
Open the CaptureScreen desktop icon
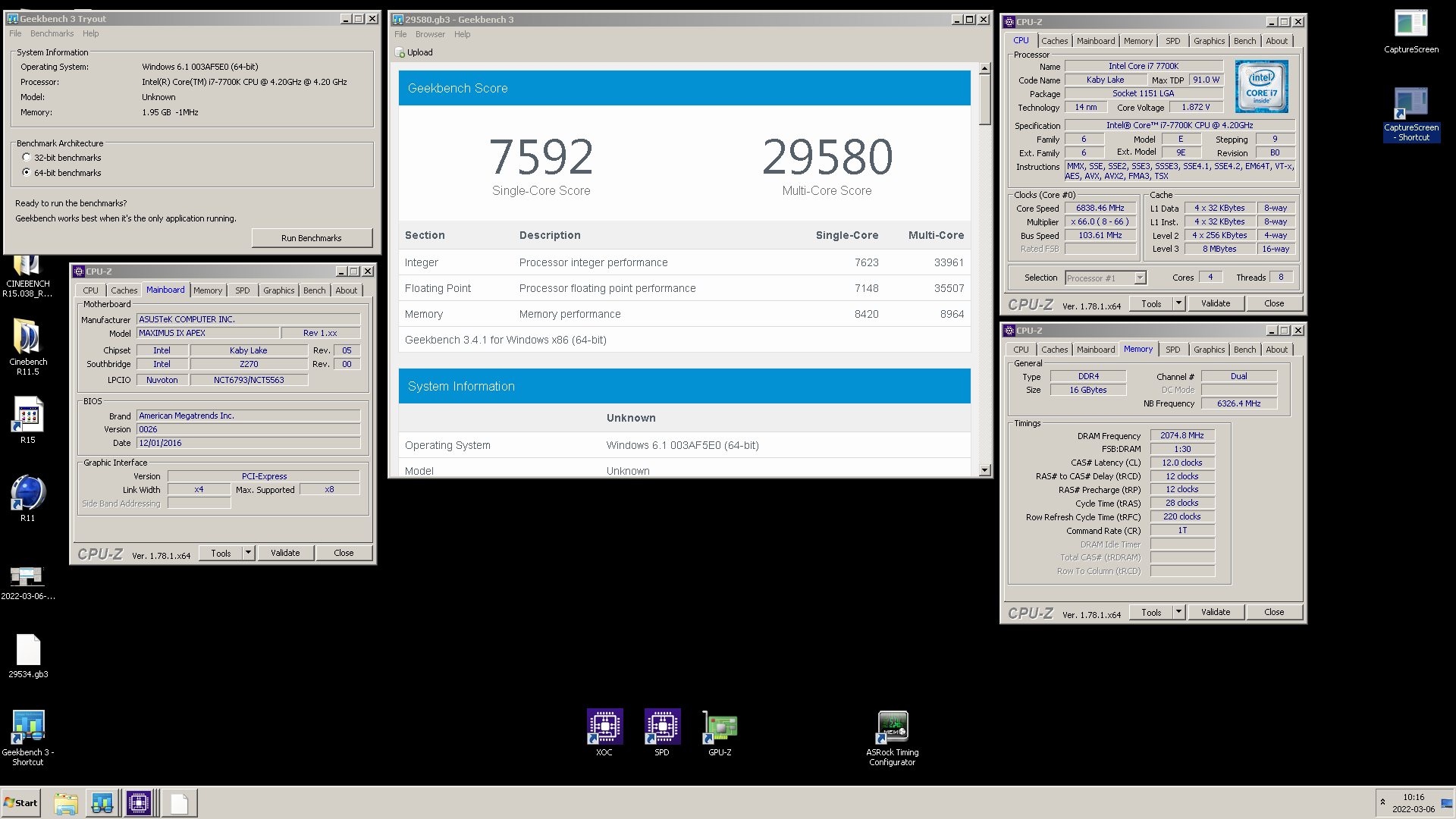pos(1411,32)
